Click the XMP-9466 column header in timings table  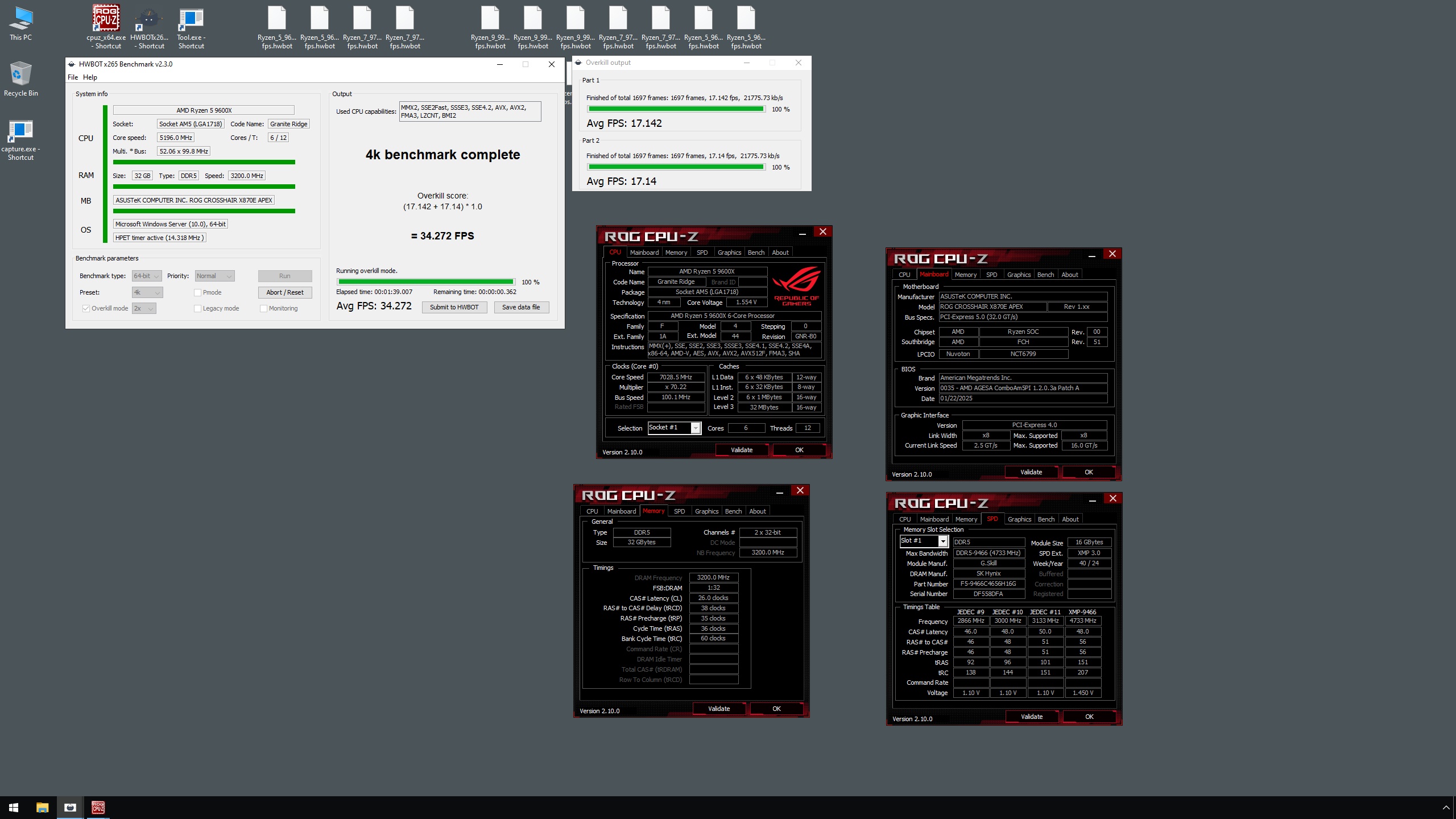point(1082,613)
